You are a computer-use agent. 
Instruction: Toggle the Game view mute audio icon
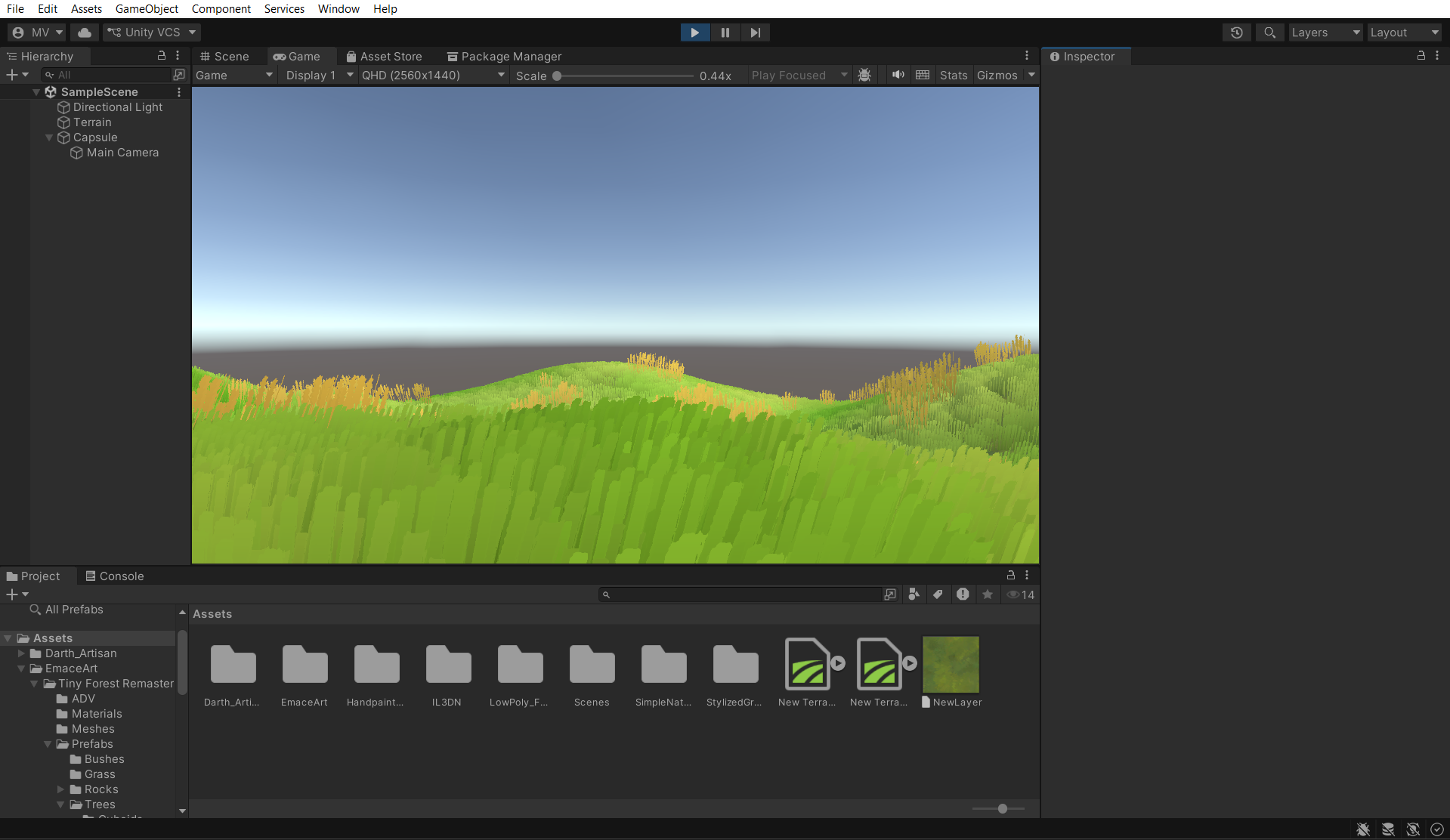click(x=898, y=75)
